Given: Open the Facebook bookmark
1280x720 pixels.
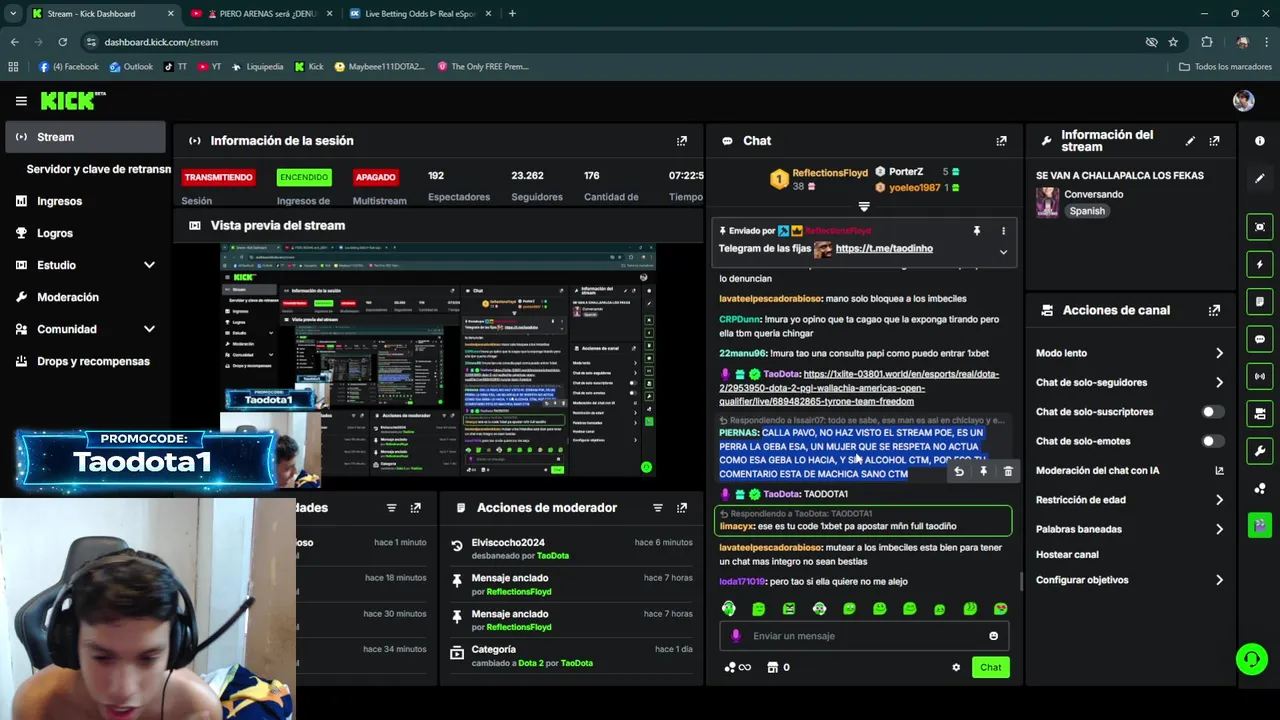Looking at the screenshot, I should (x=68, y=67).
